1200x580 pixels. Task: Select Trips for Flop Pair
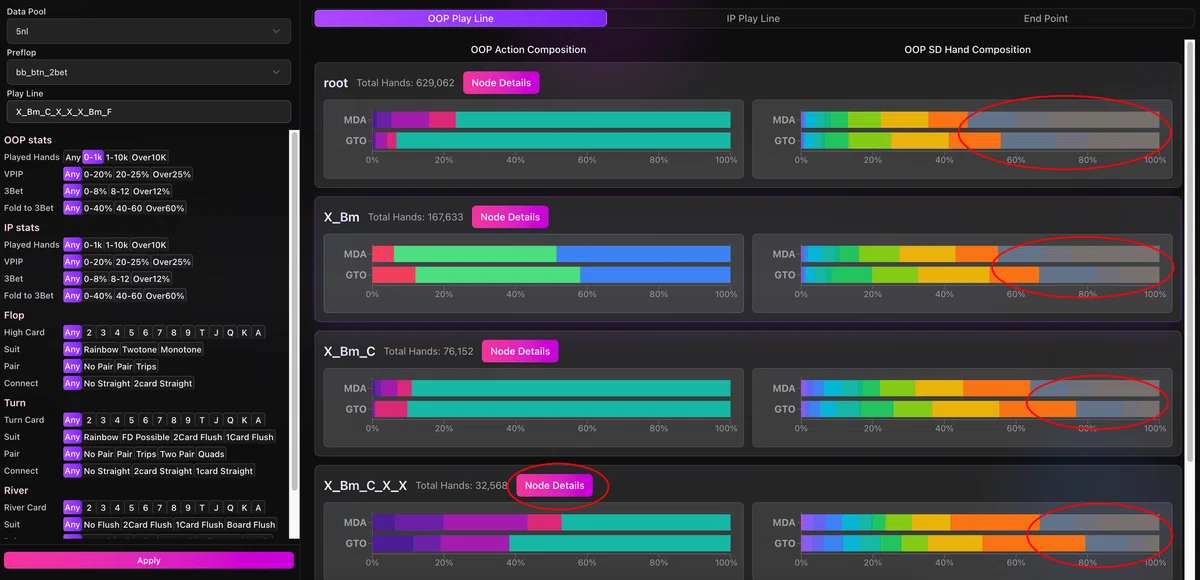coord(146,367)
